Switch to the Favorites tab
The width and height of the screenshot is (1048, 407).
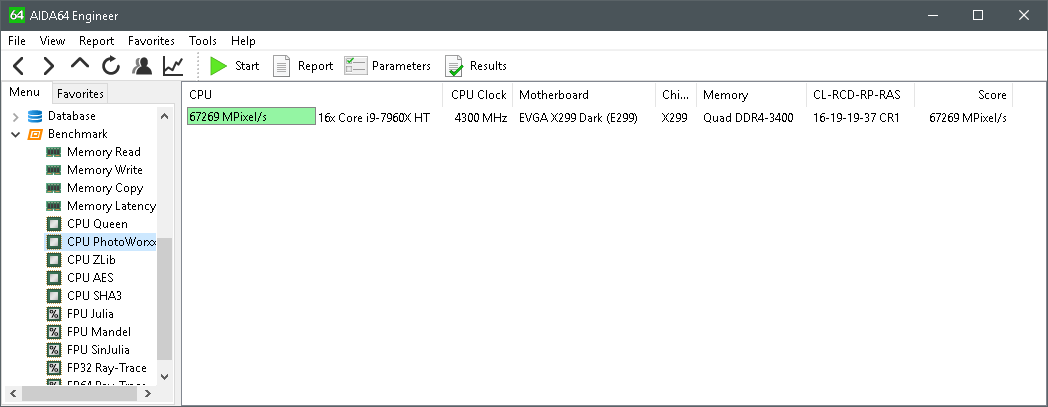pos(80,94)
